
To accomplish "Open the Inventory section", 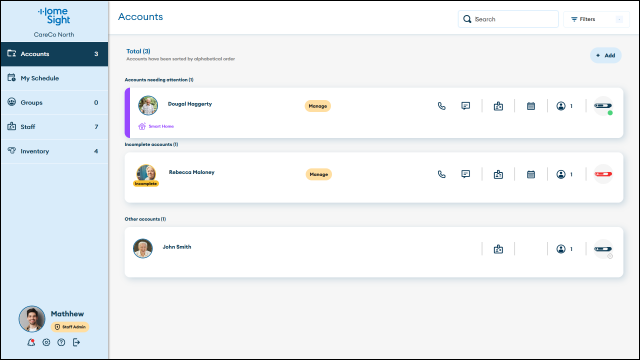I will coord(54,151).
